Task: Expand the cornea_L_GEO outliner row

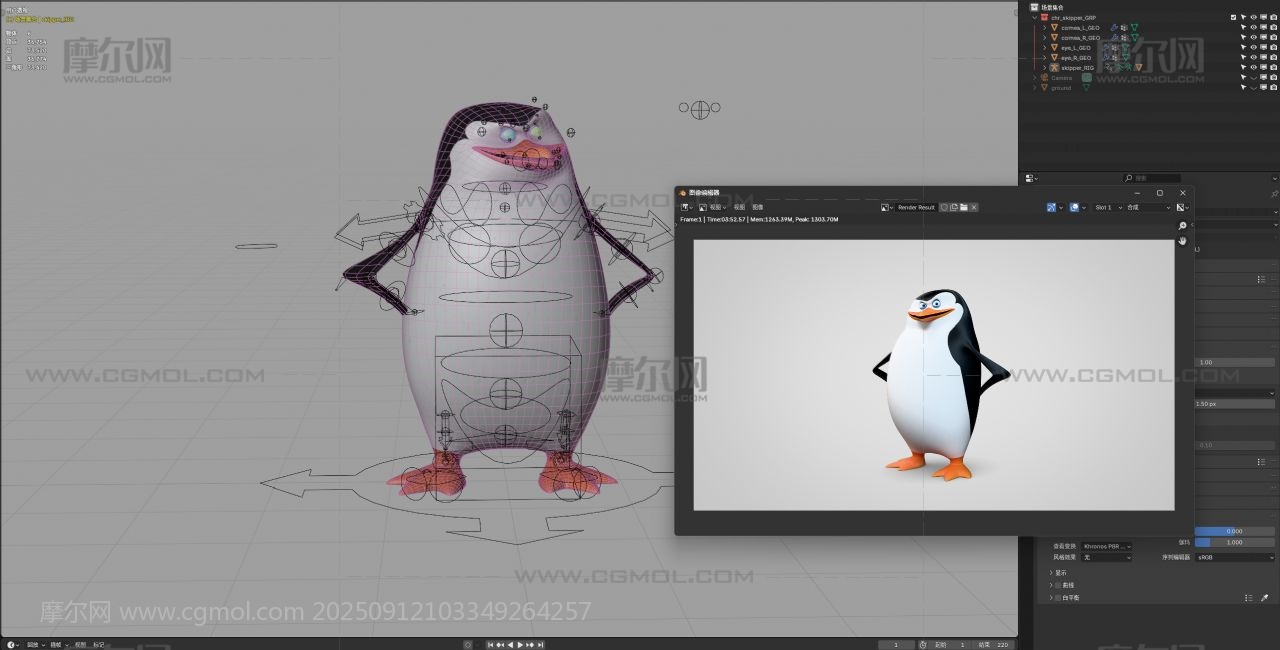Action: pos(1044,28)
